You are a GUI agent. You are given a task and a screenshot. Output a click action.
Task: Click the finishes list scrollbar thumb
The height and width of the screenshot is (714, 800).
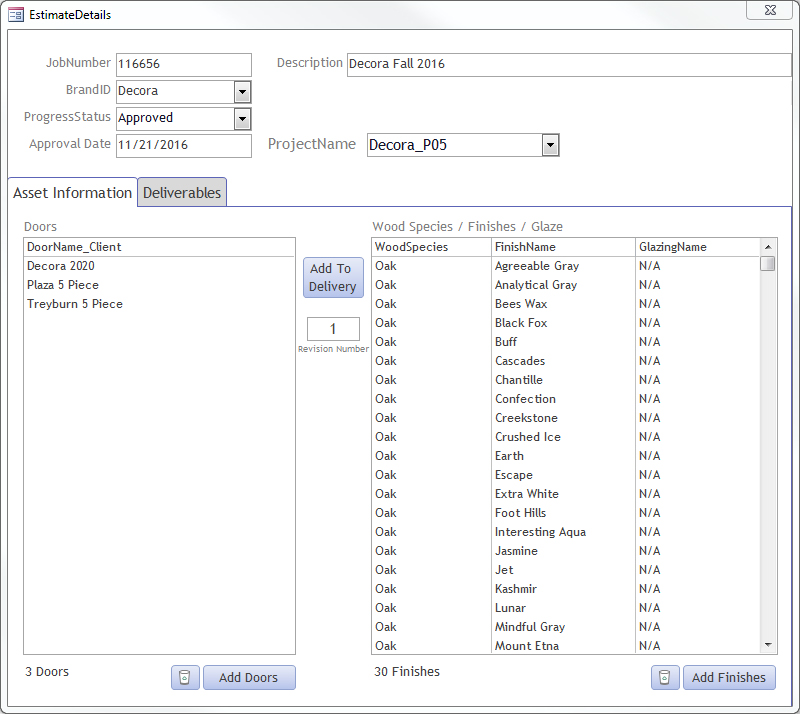pyautogui.click(x=768, y=264)
